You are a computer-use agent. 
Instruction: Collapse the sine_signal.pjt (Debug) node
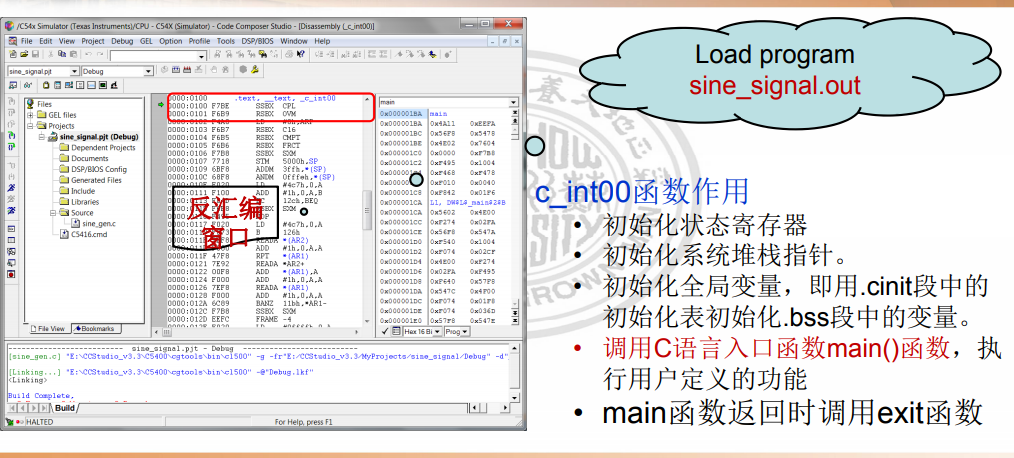(x=42, y=137)
